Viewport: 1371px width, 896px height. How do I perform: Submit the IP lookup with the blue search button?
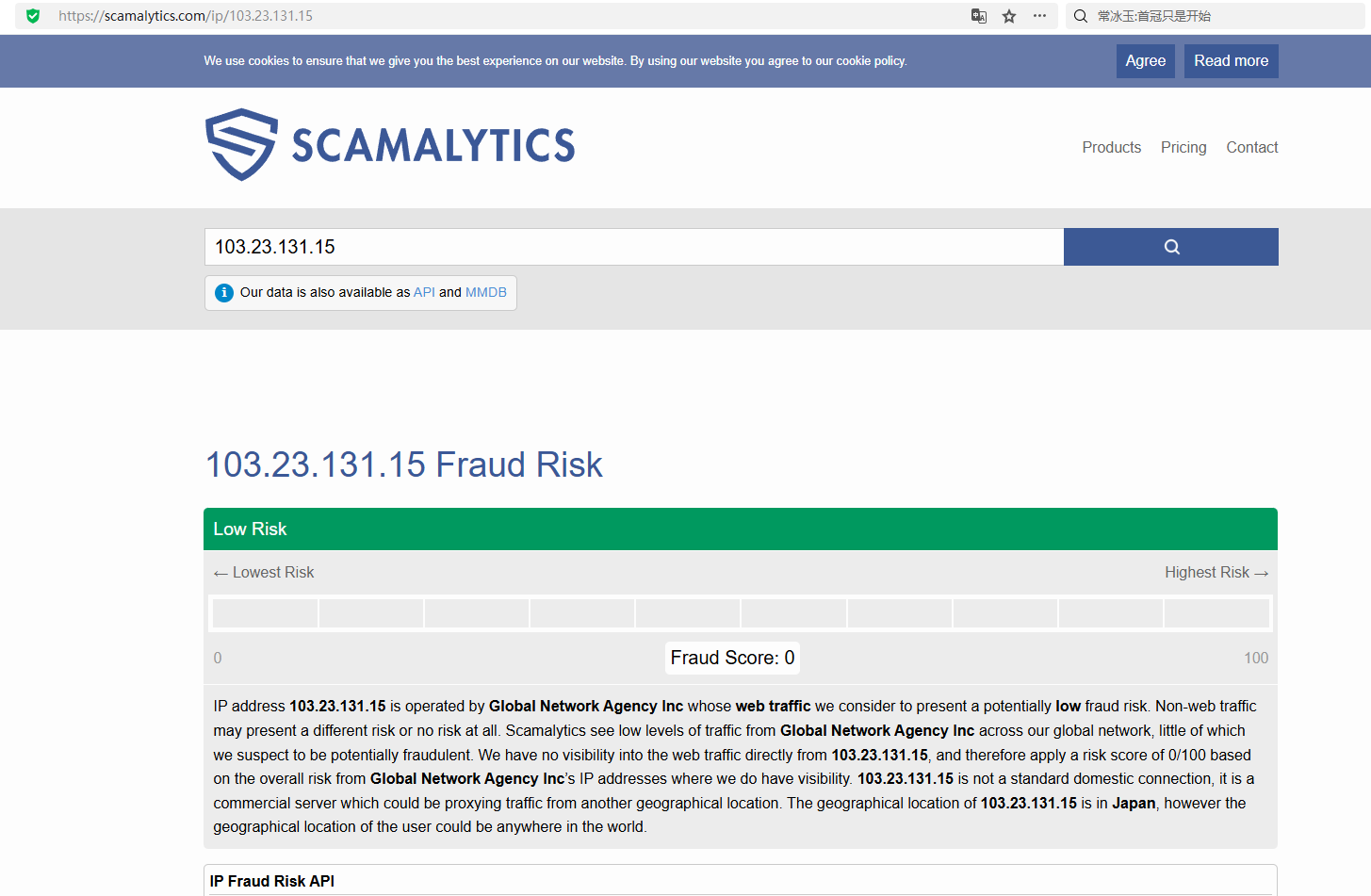point(1171,247)
